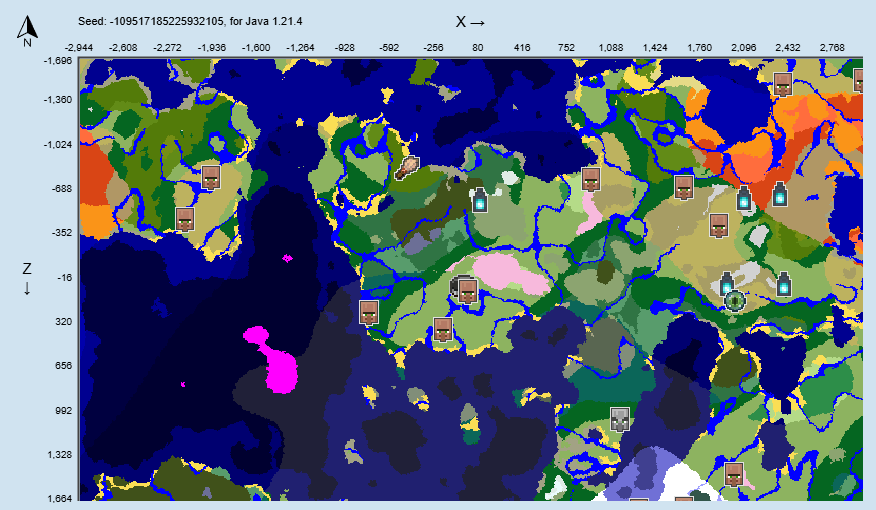Screen dimensions: 876x510
Task: Click the lantern icon directly above the stronghold
Action: (728, 282)
